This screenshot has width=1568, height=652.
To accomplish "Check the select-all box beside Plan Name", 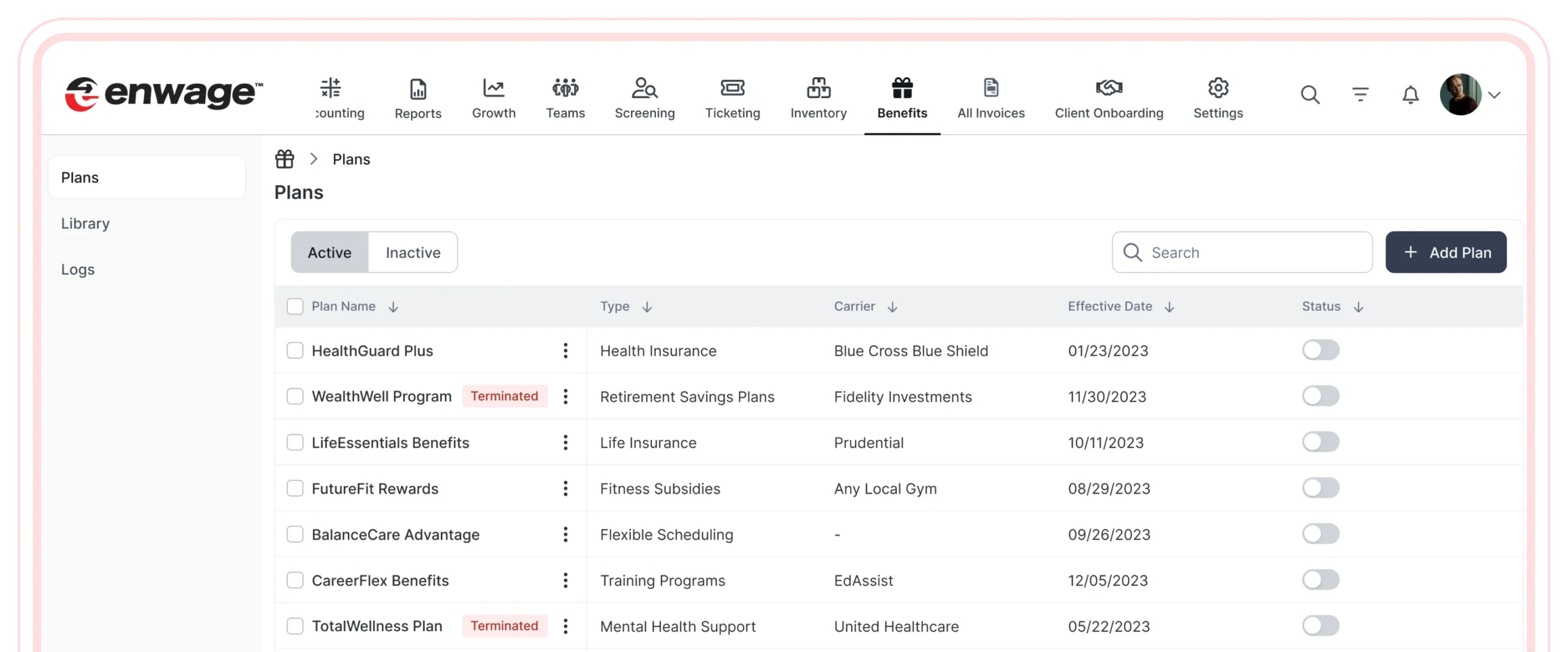I will click(x=295, y=307).
